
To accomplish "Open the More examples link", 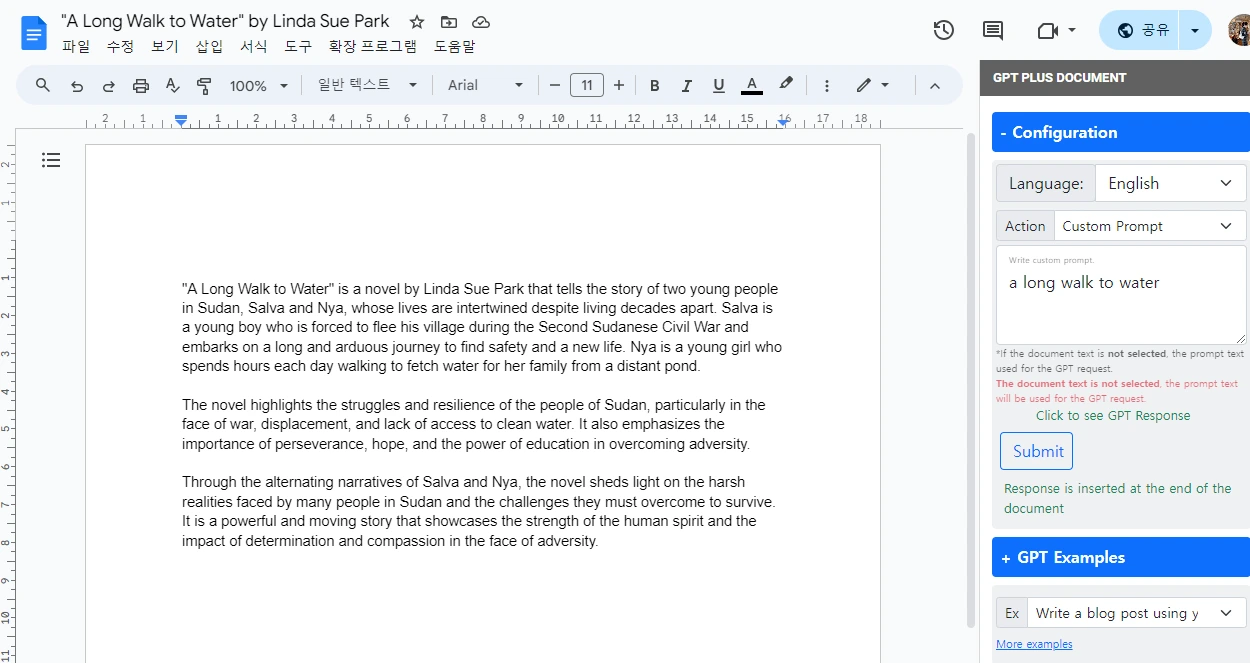I will click(x=1034, y=644).
